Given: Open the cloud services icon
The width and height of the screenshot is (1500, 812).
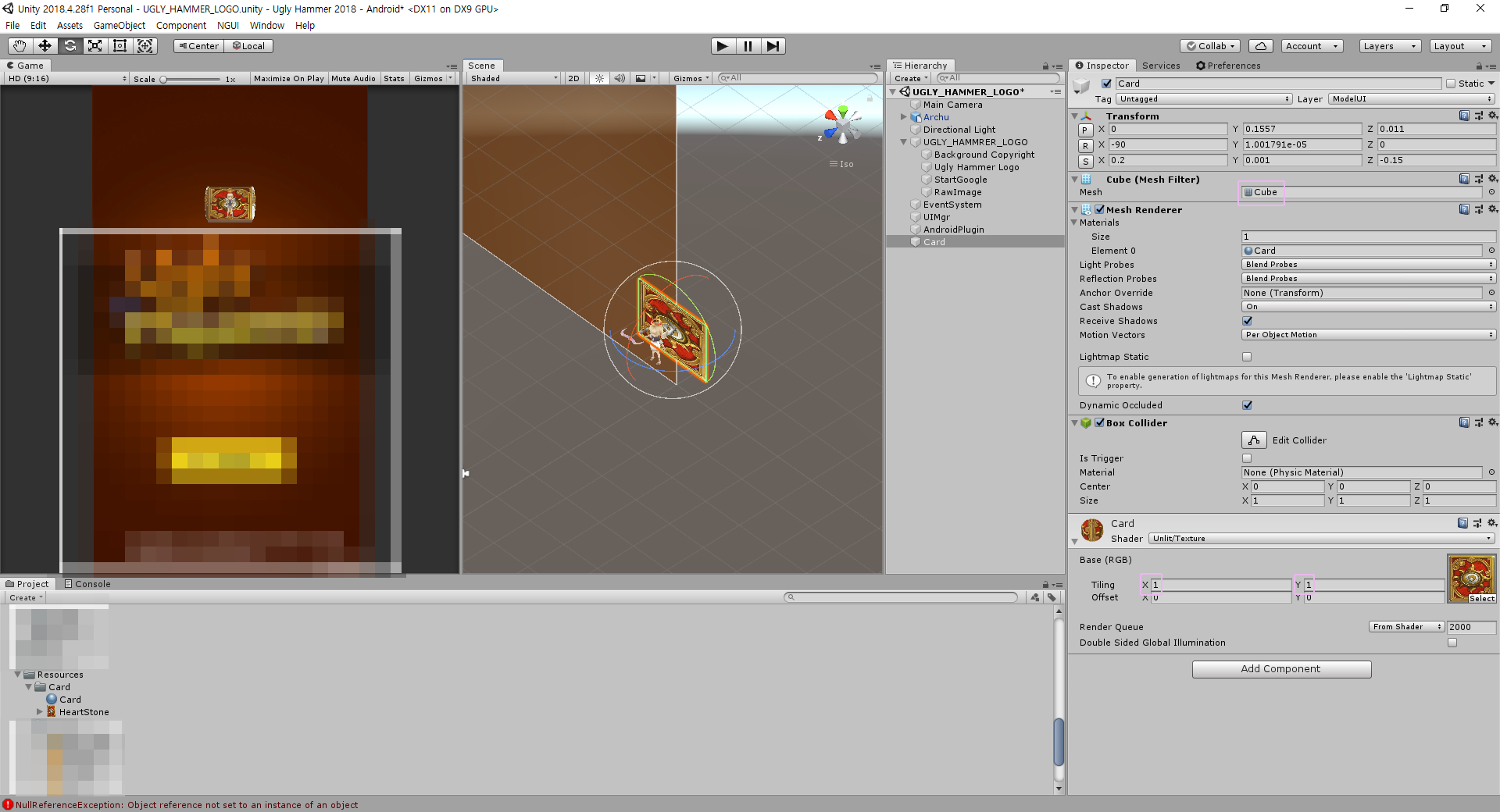Looking at the screenshot, I should 1260,46.
